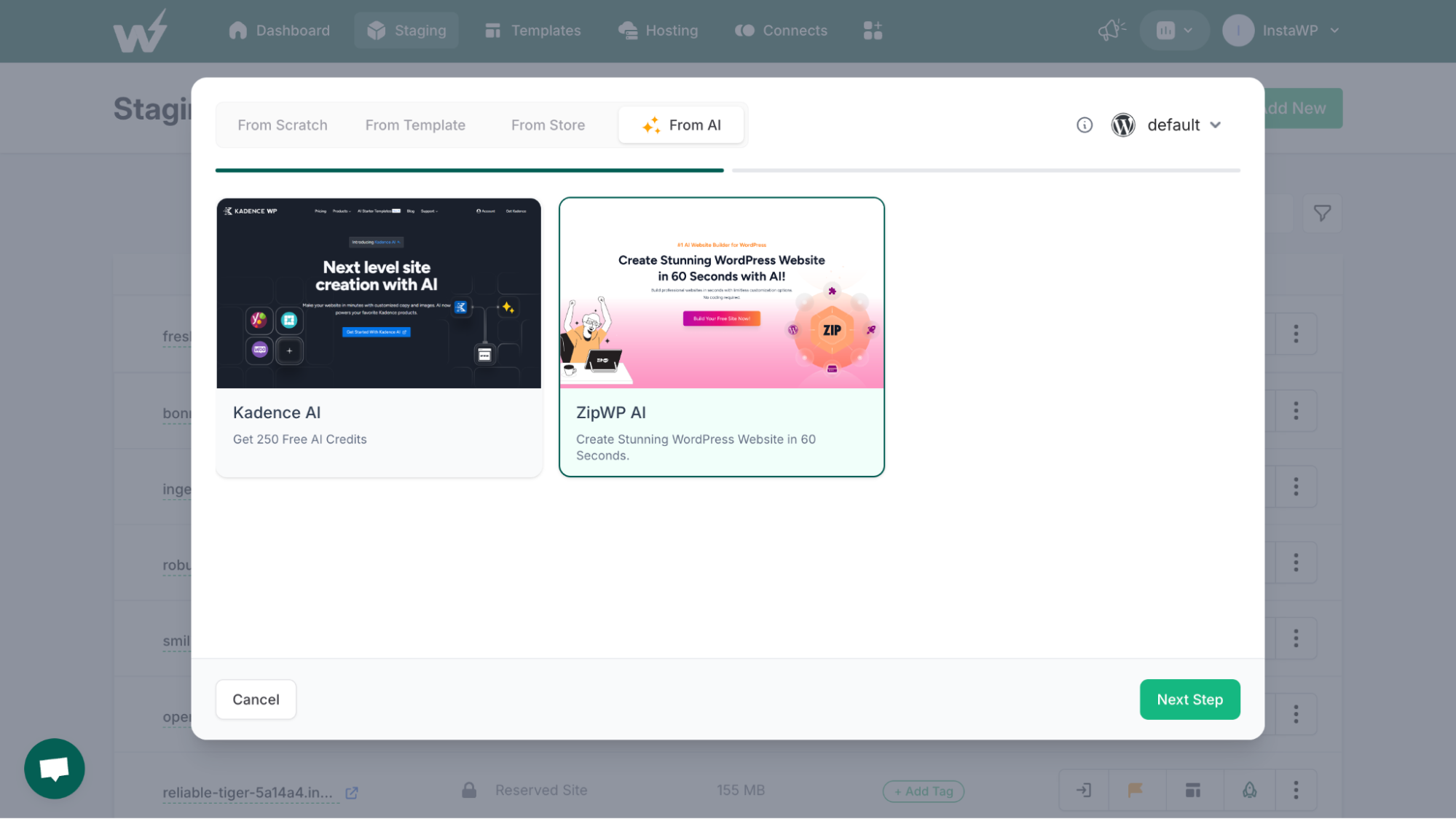The width and height of the screenshot is (1456, 819).
Task: Open three-dot menu in the robu… row
Action: click(1296, 562)
